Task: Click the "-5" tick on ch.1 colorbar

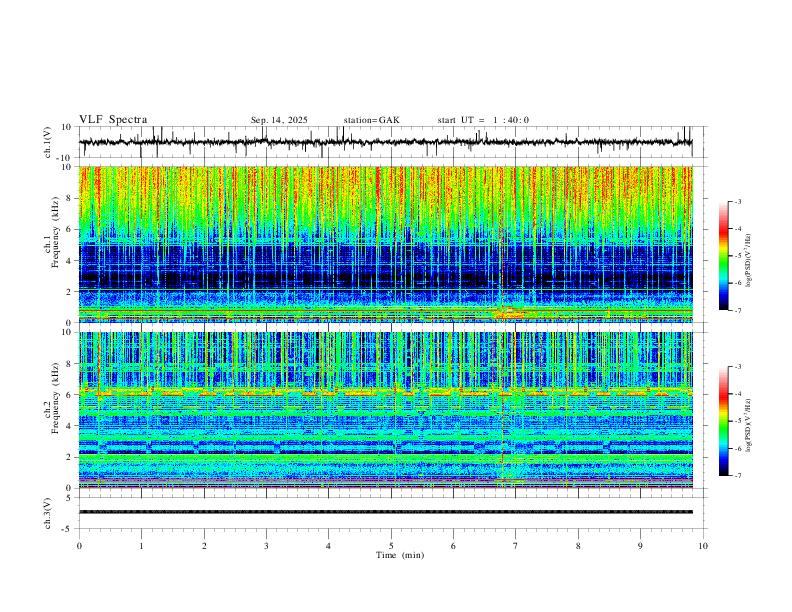Action: [x=737, y=256]
